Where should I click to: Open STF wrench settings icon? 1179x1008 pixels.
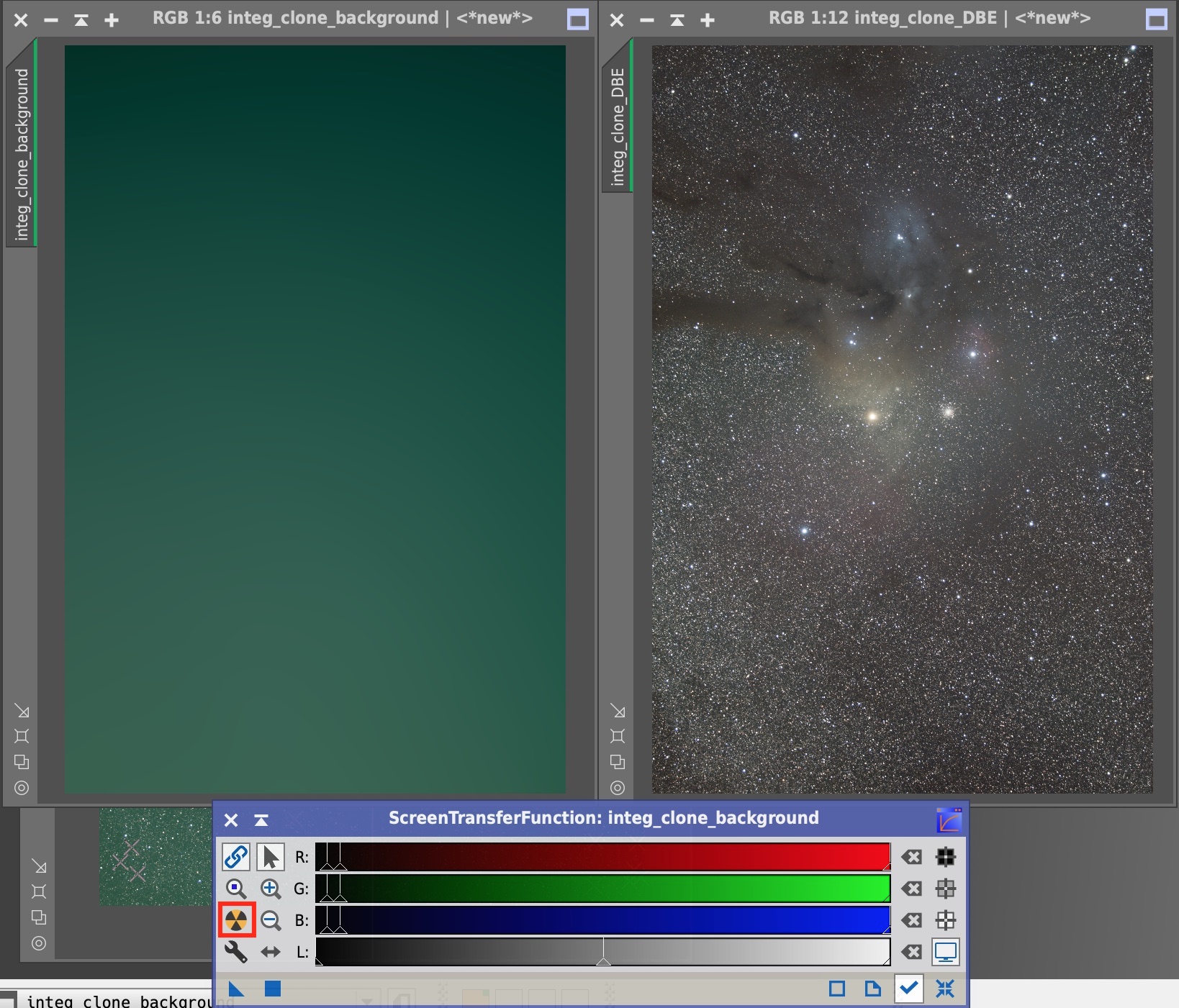[236, 952]
